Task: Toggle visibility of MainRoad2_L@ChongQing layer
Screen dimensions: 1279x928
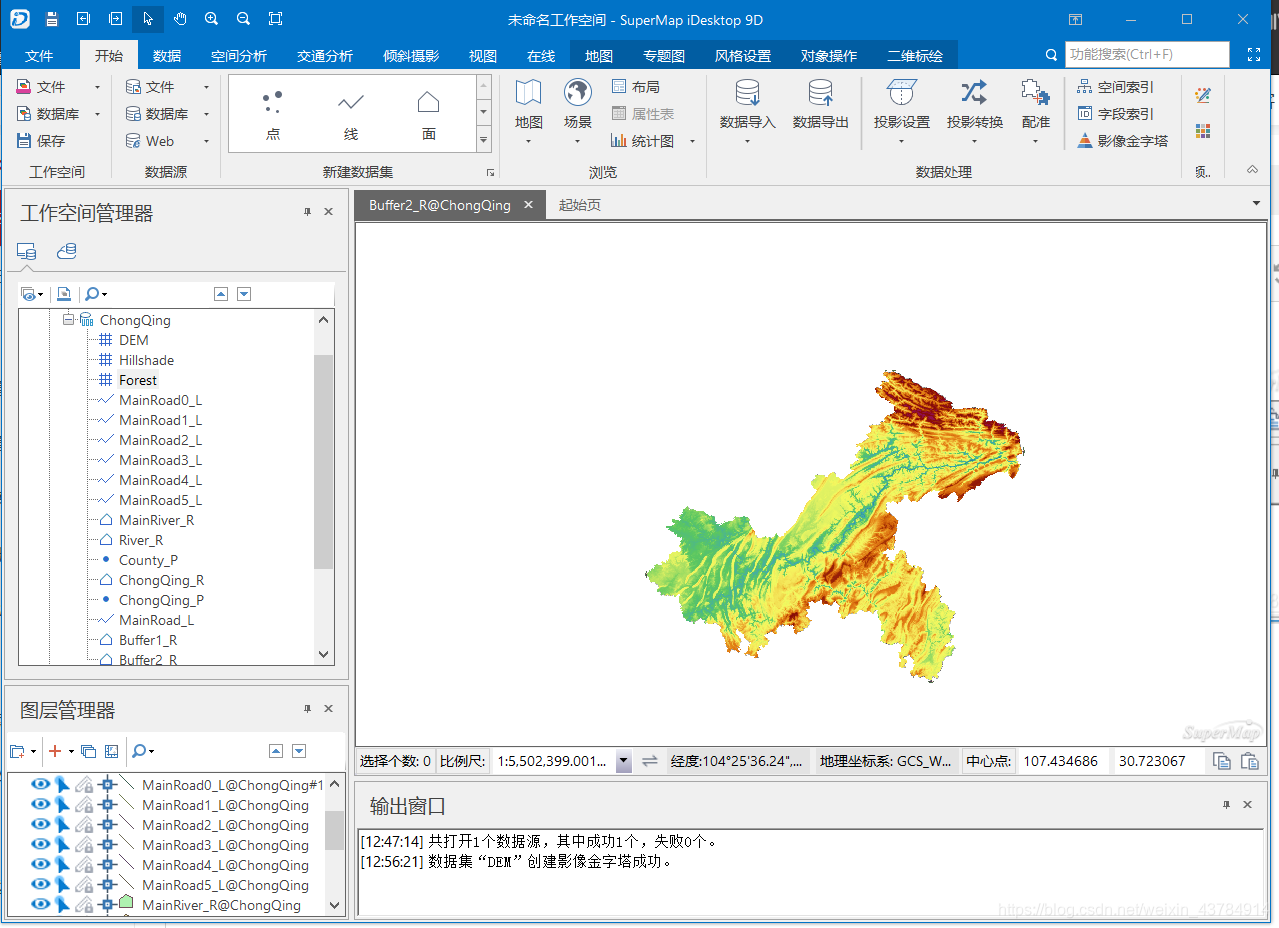Action: tap(40, 825)
